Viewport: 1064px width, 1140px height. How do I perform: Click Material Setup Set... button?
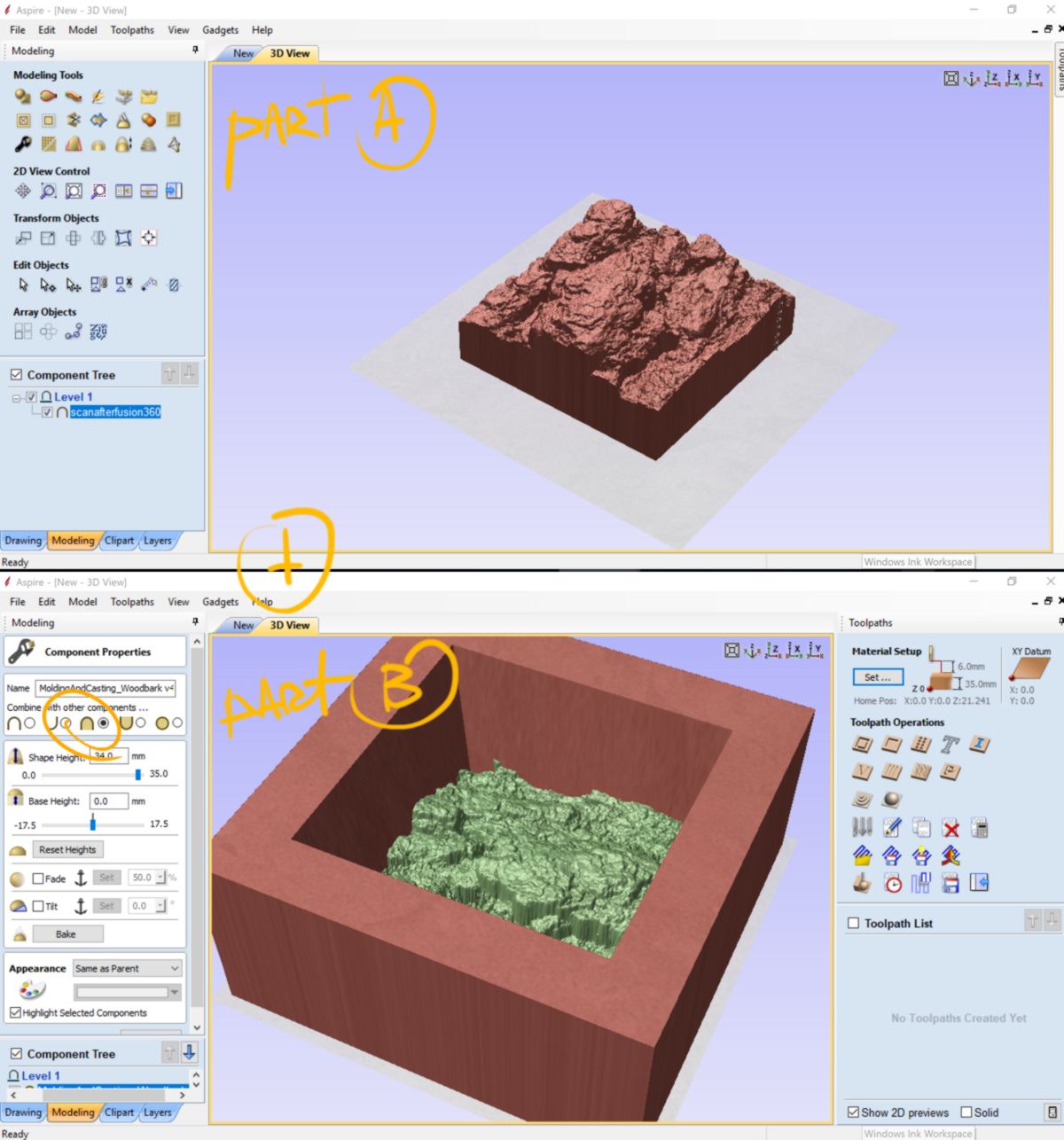click(x=878, y=677)
